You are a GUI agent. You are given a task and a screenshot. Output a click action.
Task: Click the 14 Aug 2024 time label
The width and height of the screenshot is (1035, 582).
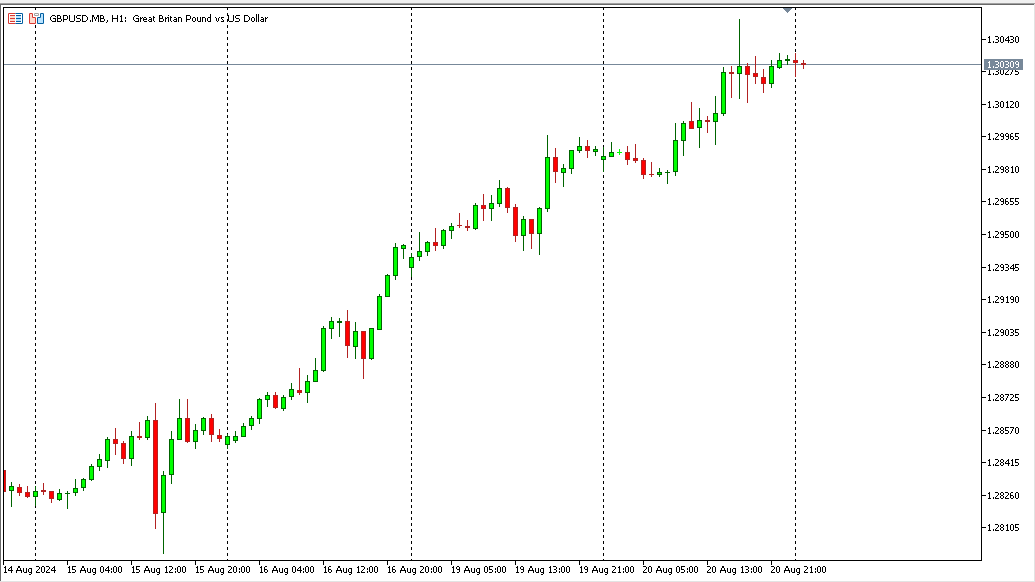click(30, 569)
